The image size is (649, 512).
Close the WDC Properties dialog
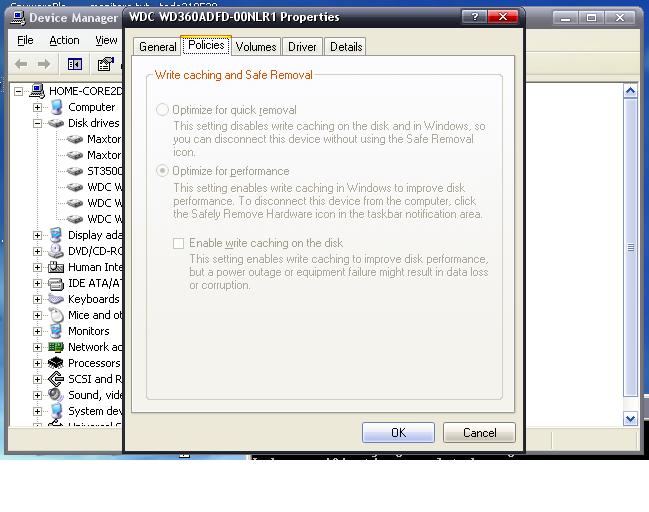pyautogui.click(x=503, y=17)
